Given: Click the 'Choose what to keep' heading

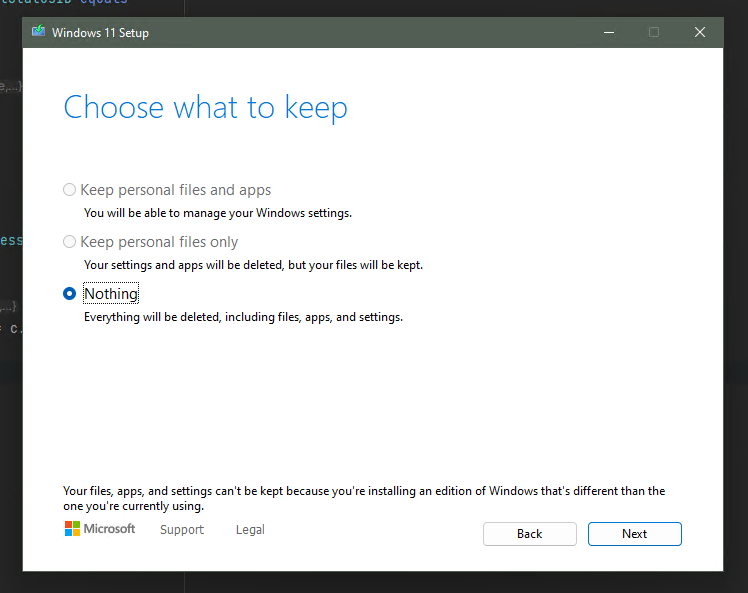Looking at the screenshot, I should [x=206, y=108].
